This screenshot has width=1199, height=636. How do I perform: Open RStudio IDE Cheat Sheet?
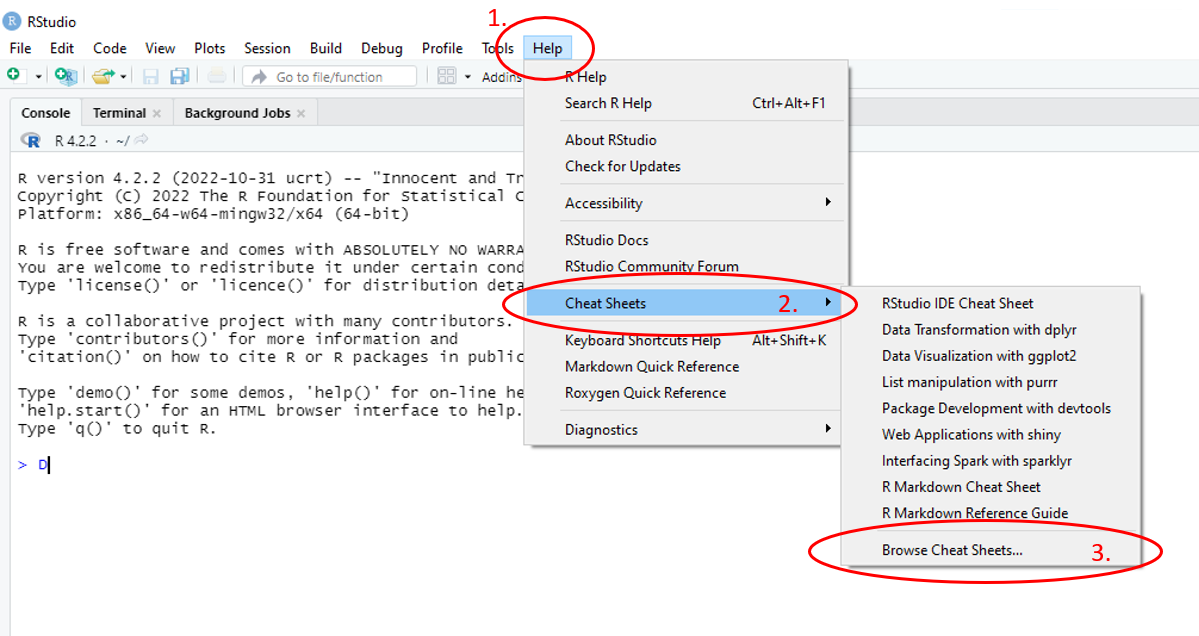click(991, 303)
